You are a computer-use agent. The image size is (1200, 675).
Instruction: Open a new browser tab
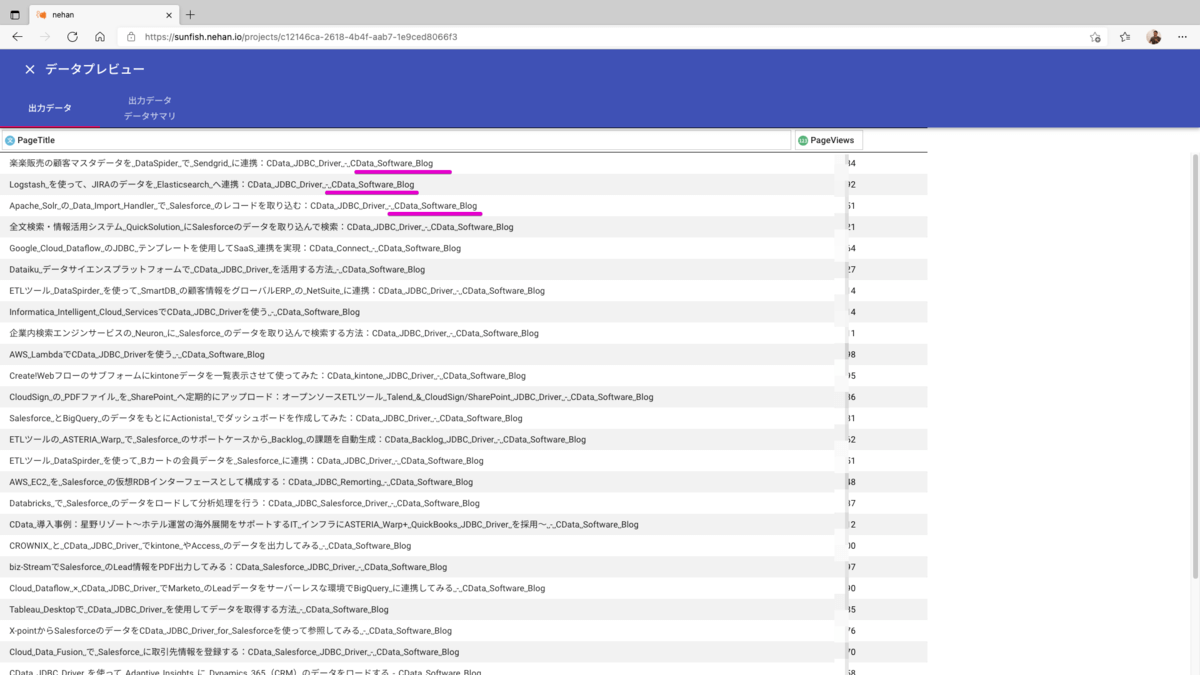point(190,14)
